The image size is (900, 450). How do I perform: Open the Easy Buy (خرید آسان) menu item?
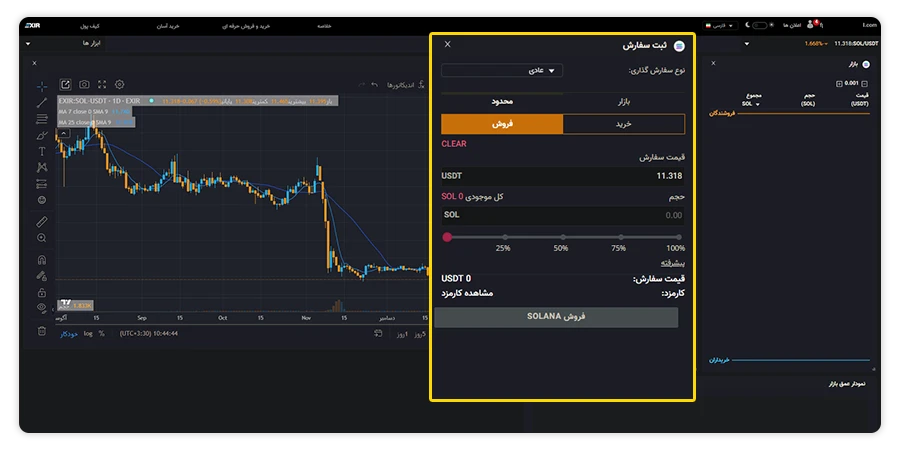tap(170, 26)
